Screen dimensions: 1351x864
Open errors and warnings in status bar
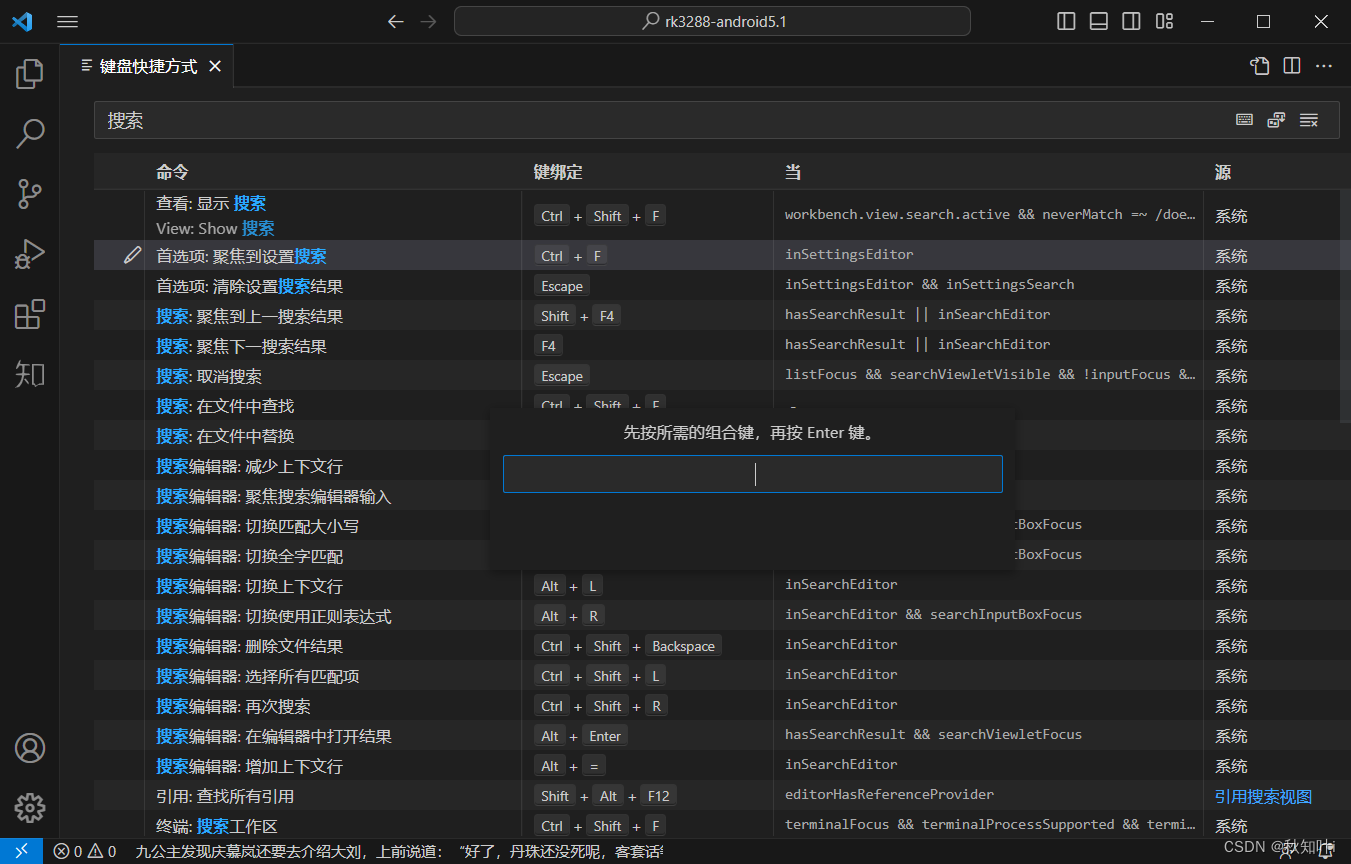(85, 851)
